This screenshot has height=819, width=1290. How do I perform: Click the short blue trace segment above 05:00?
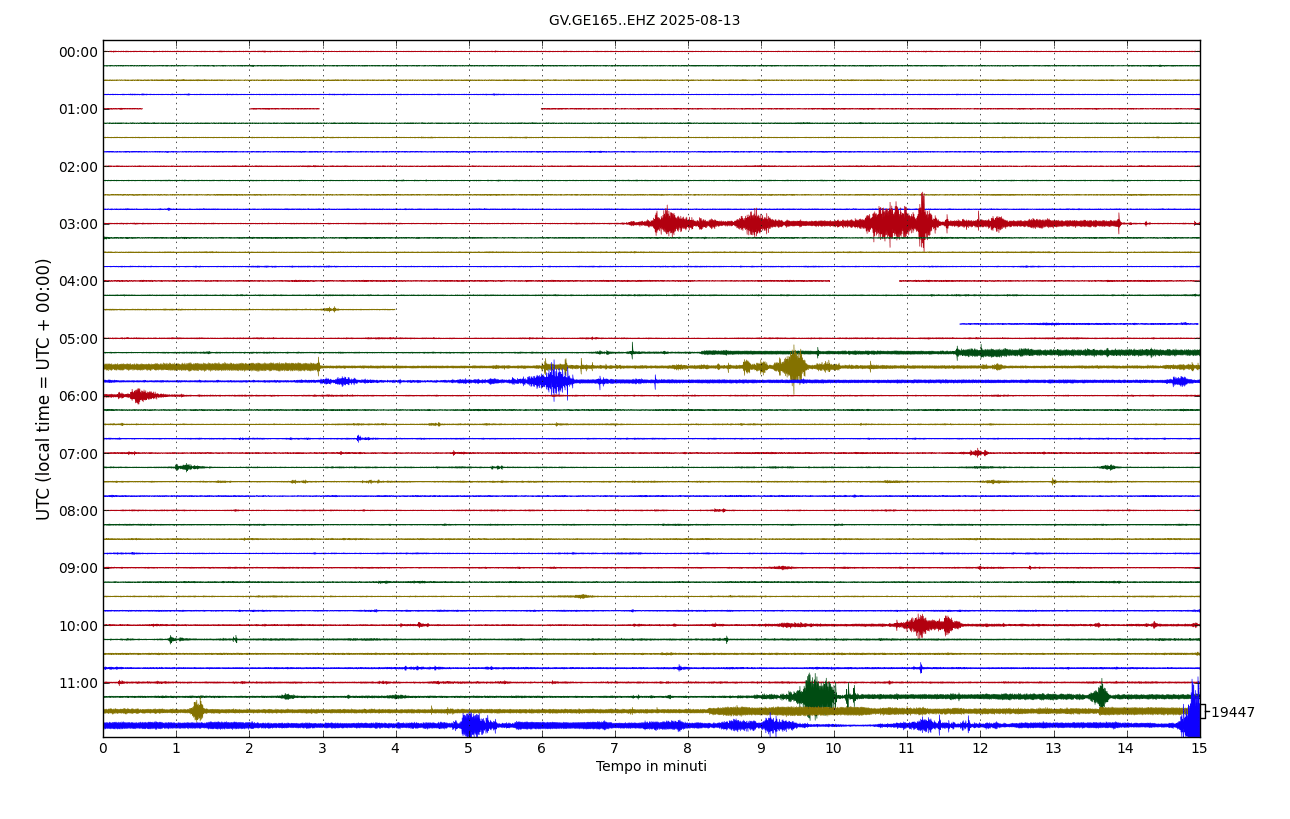pyautogui.click(x=1078, y=324)
